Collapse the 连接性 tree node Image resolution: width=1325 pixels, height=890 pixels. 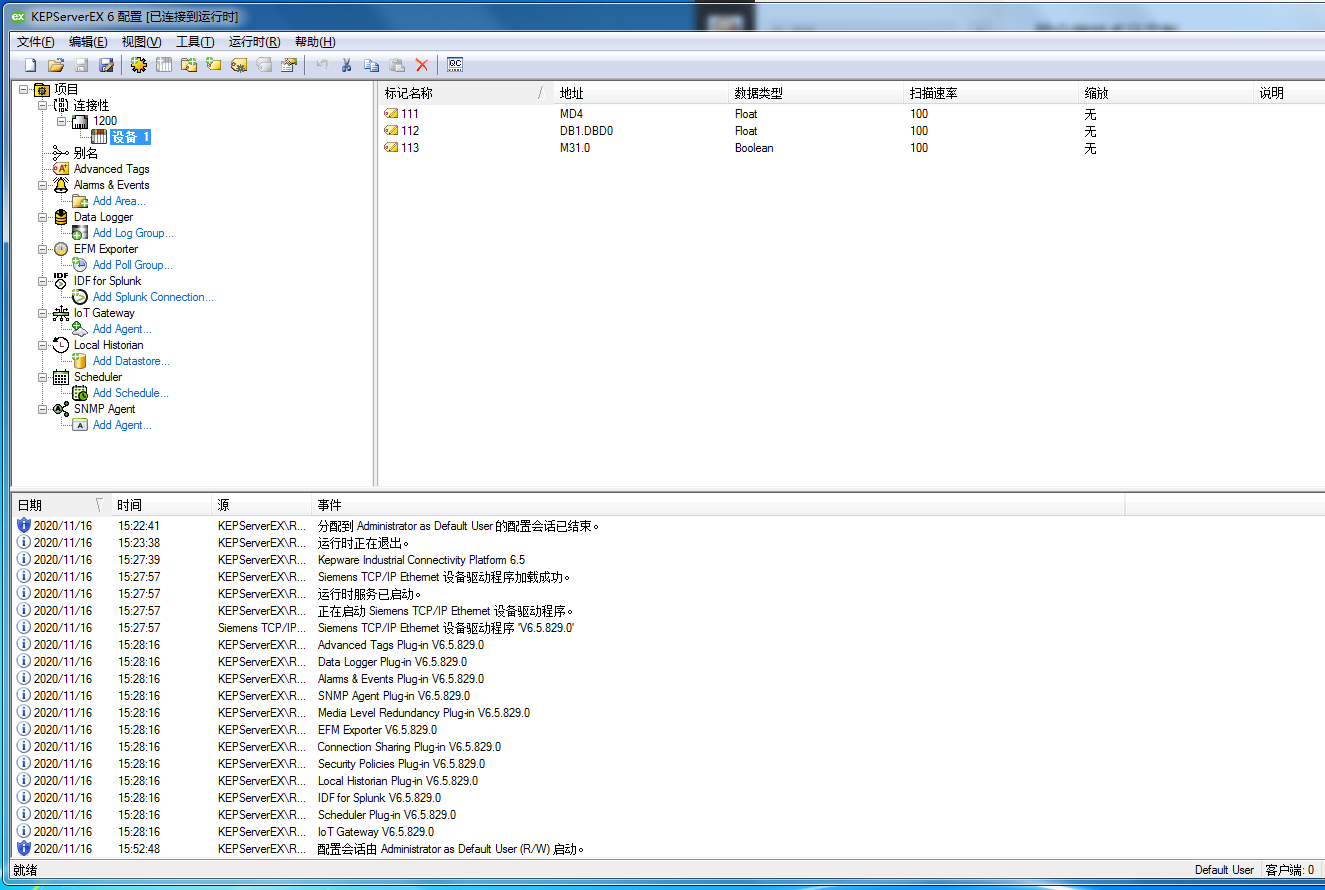43,105
